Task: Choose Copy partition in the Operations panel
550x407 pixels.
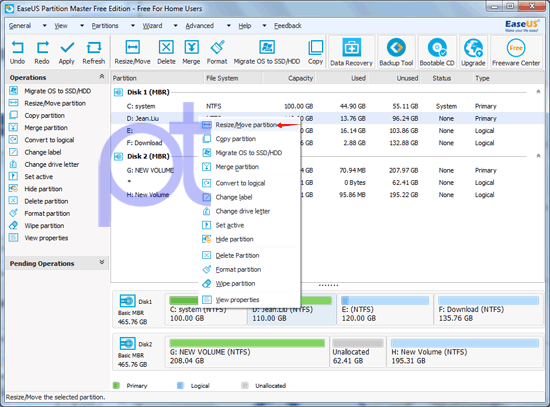Action: pos(45,115)
